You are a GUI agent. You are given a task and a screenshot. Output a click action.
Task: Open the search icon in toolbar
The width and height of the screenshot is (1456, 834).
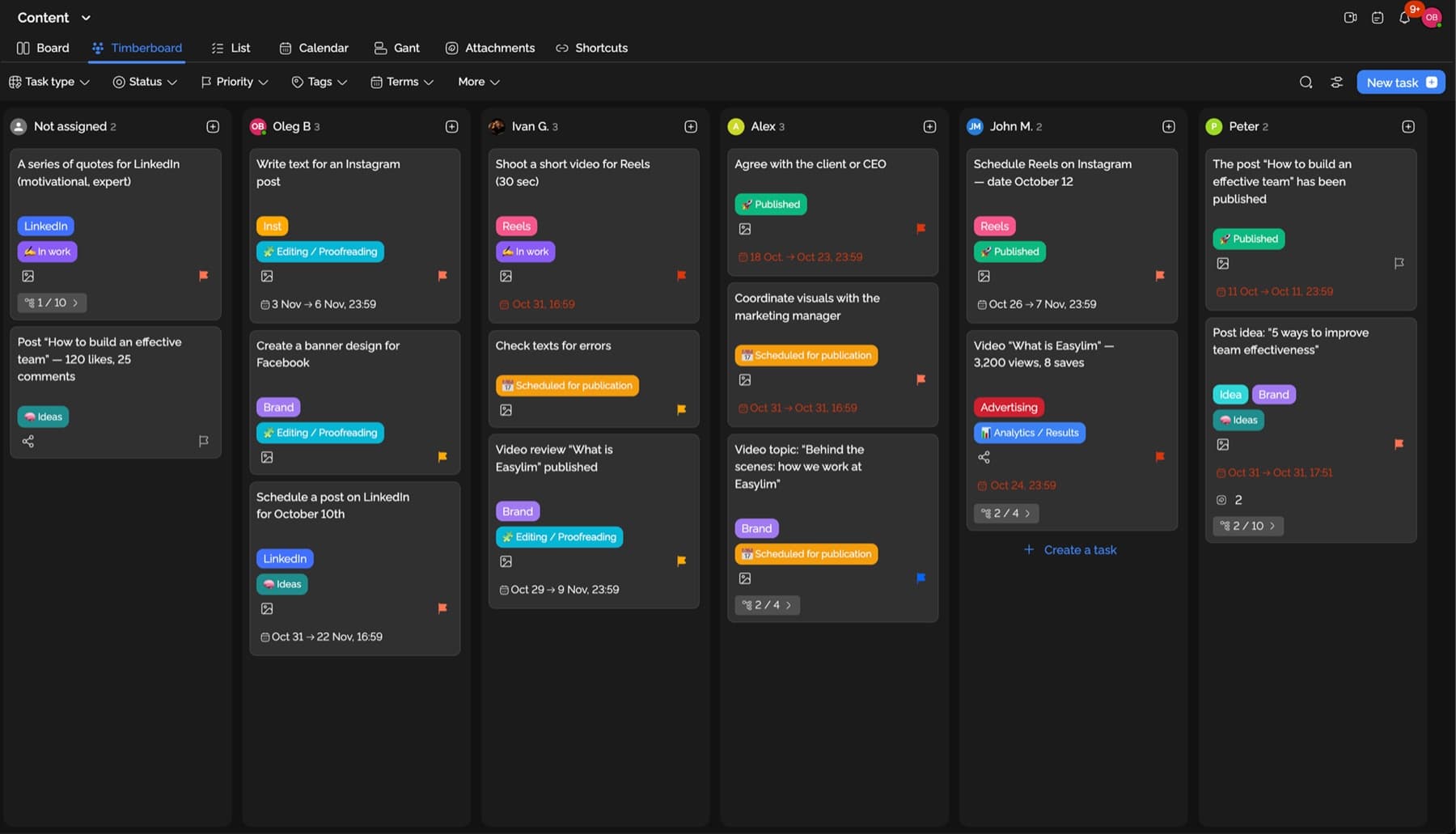tap(1306, 82)
